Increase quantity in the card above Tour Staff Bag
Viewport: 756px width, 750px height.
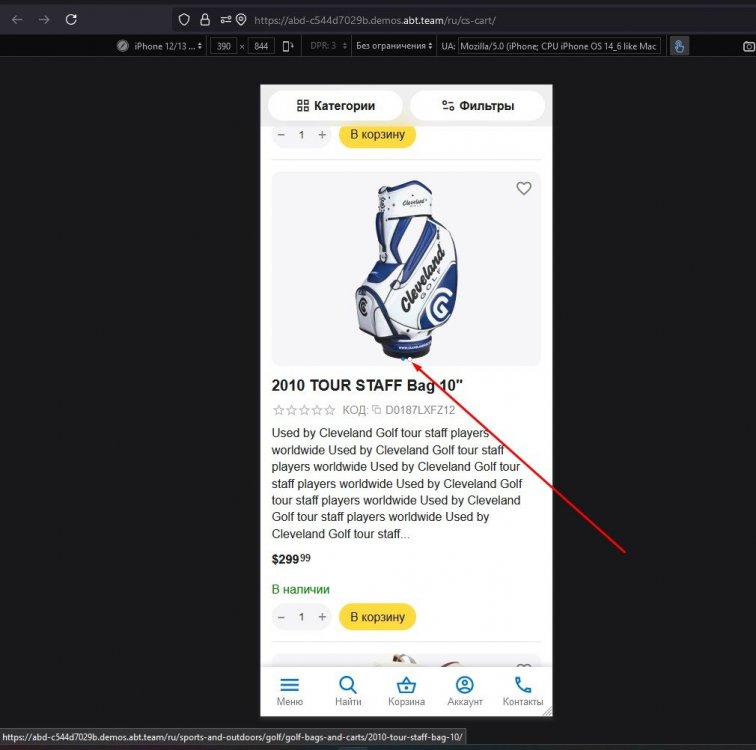[322, 135]
